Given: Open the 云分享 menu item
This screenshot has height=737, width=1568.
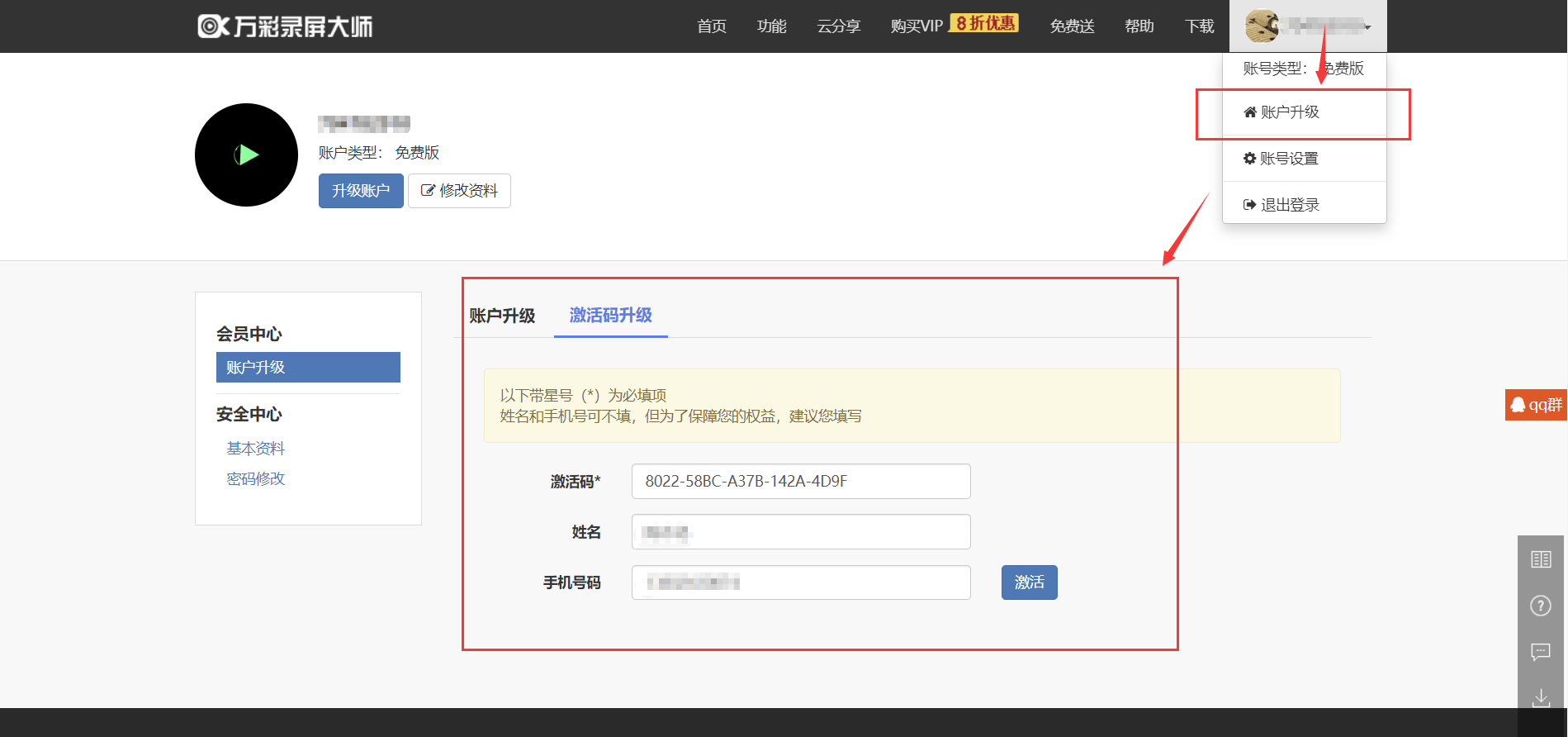Looking at the screenshot, I should [x=838, y=26].
